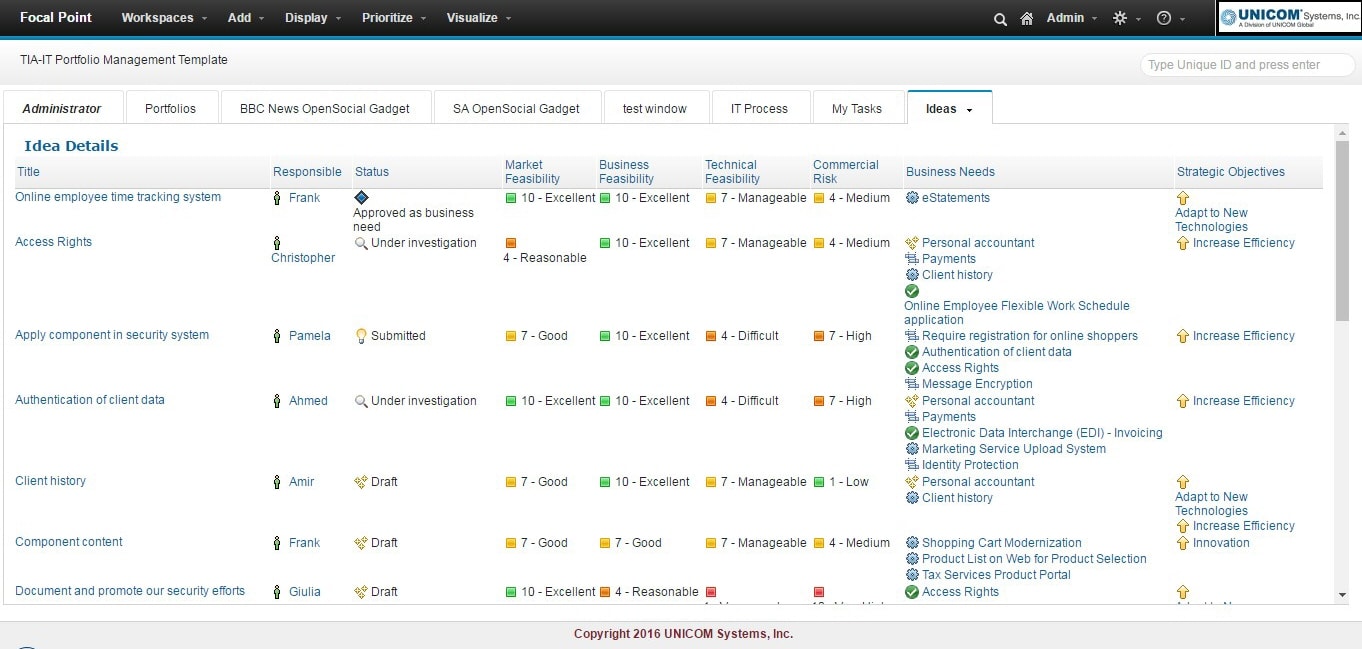Image resolution: width=1362 pixels, height=649 pixels.
Task: Open the My Tasks tab
Action: tap(857, 108)
